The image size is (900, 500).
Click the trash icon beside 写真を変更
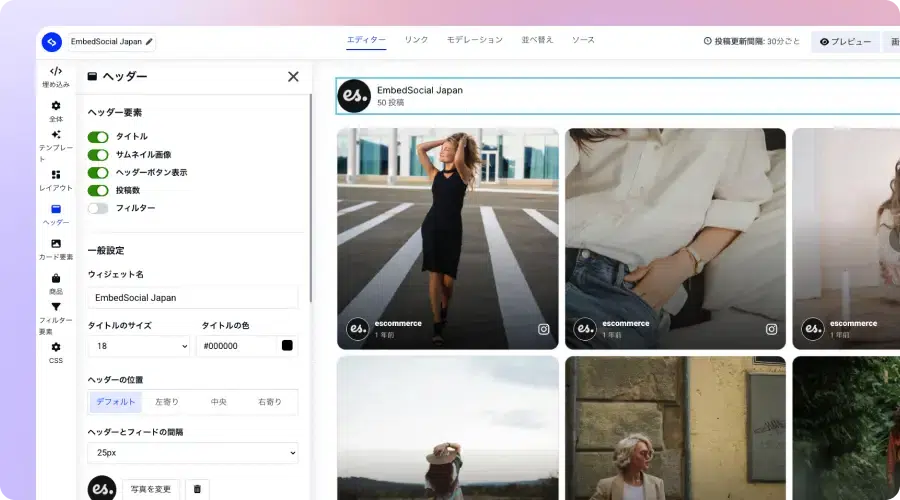[197, 489]
